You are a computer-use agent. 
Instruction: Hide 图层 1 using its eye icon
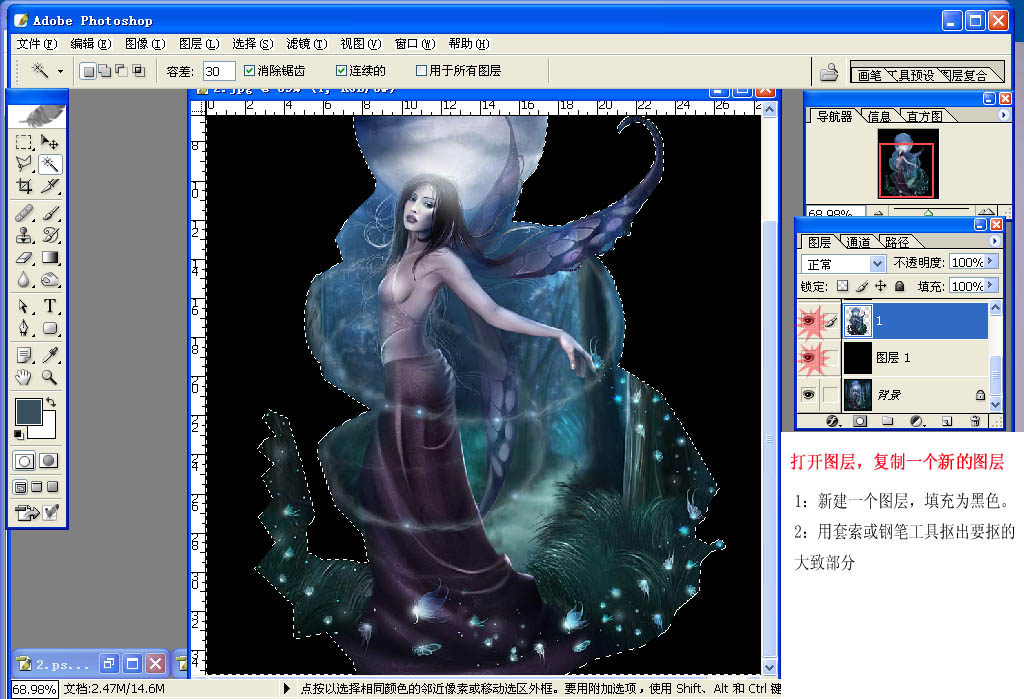[808, 357]
